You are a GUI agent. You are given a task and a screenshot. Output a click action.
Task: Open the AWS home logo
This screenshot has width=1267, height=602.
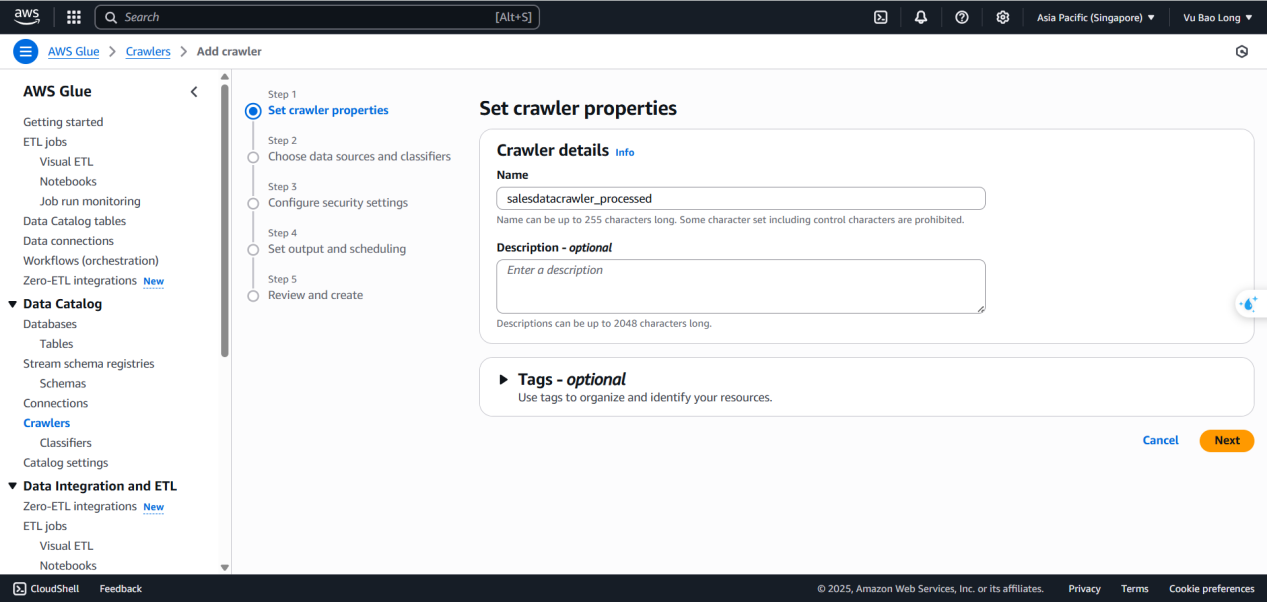tap(27, 16)
